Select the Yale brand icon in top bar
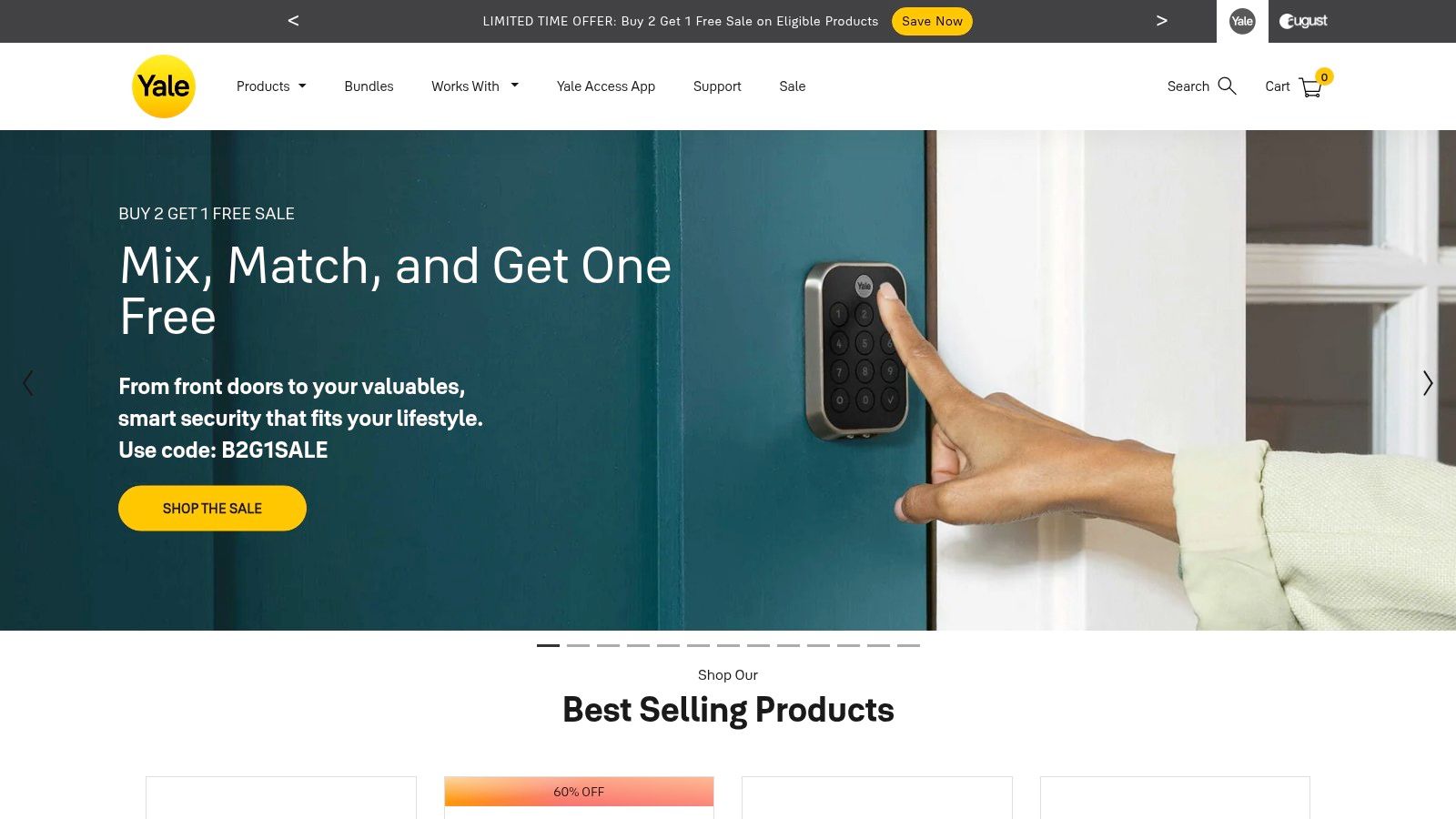The width and height of the screenshot is (1456, 819). pyautogui.click(x=1242, y=21)
